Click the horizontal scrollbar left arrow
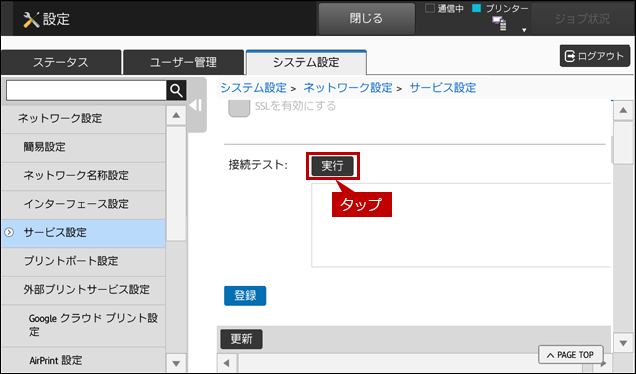Image resolution: width=636 pixels, height=374 pixels. [x=227, y=363]
